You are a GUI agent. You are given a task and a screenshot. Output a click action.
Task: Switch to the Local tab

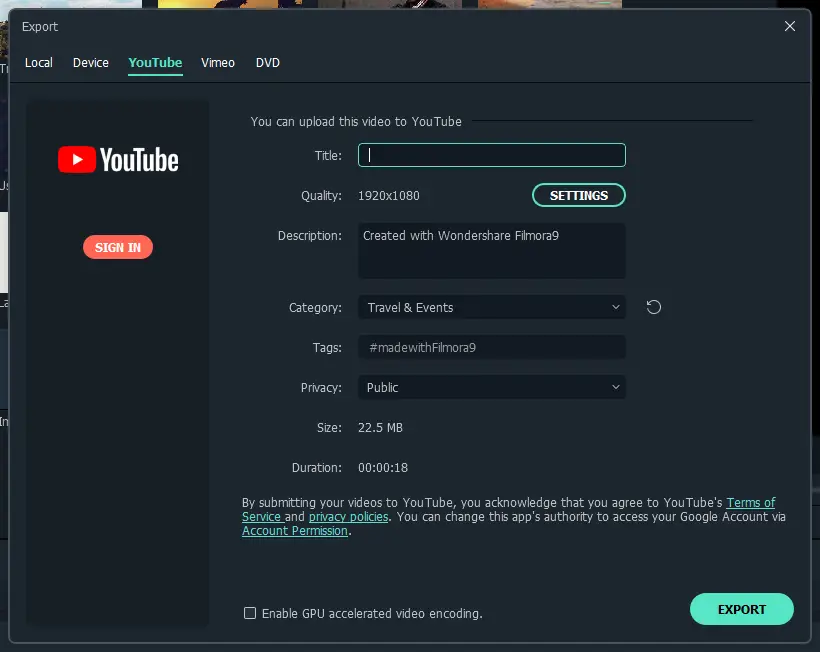39,63
